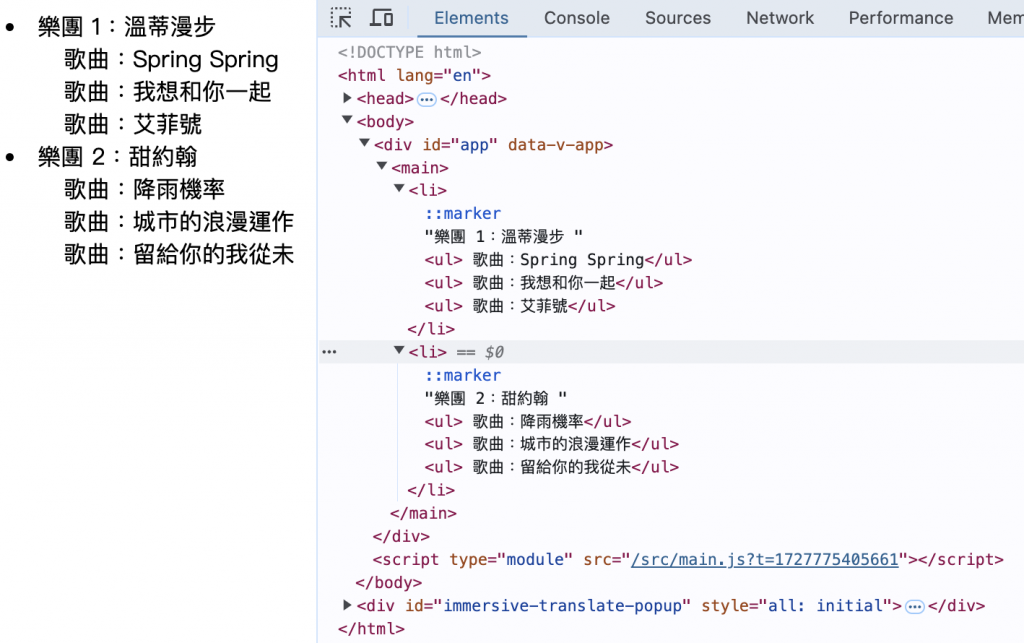Viewport: 1024px width, 643px height.
Task: Collapse the div id="app" node
Action: (364, 143)
